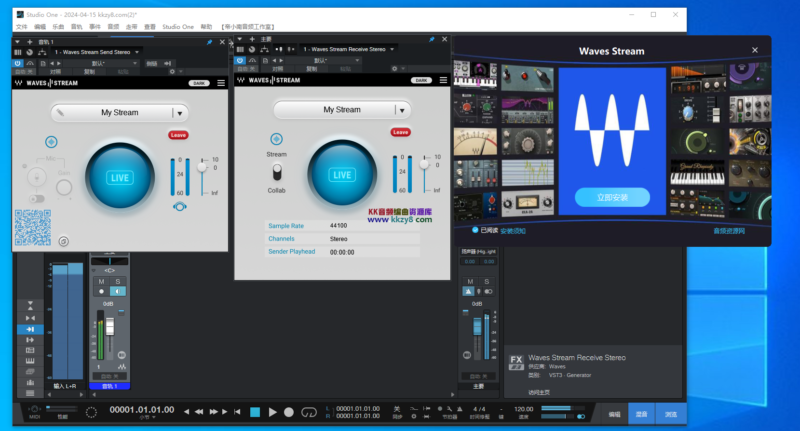Click the round Record button in transport
The height and width of the screenshot is (431, 800).
coord(289,412)
